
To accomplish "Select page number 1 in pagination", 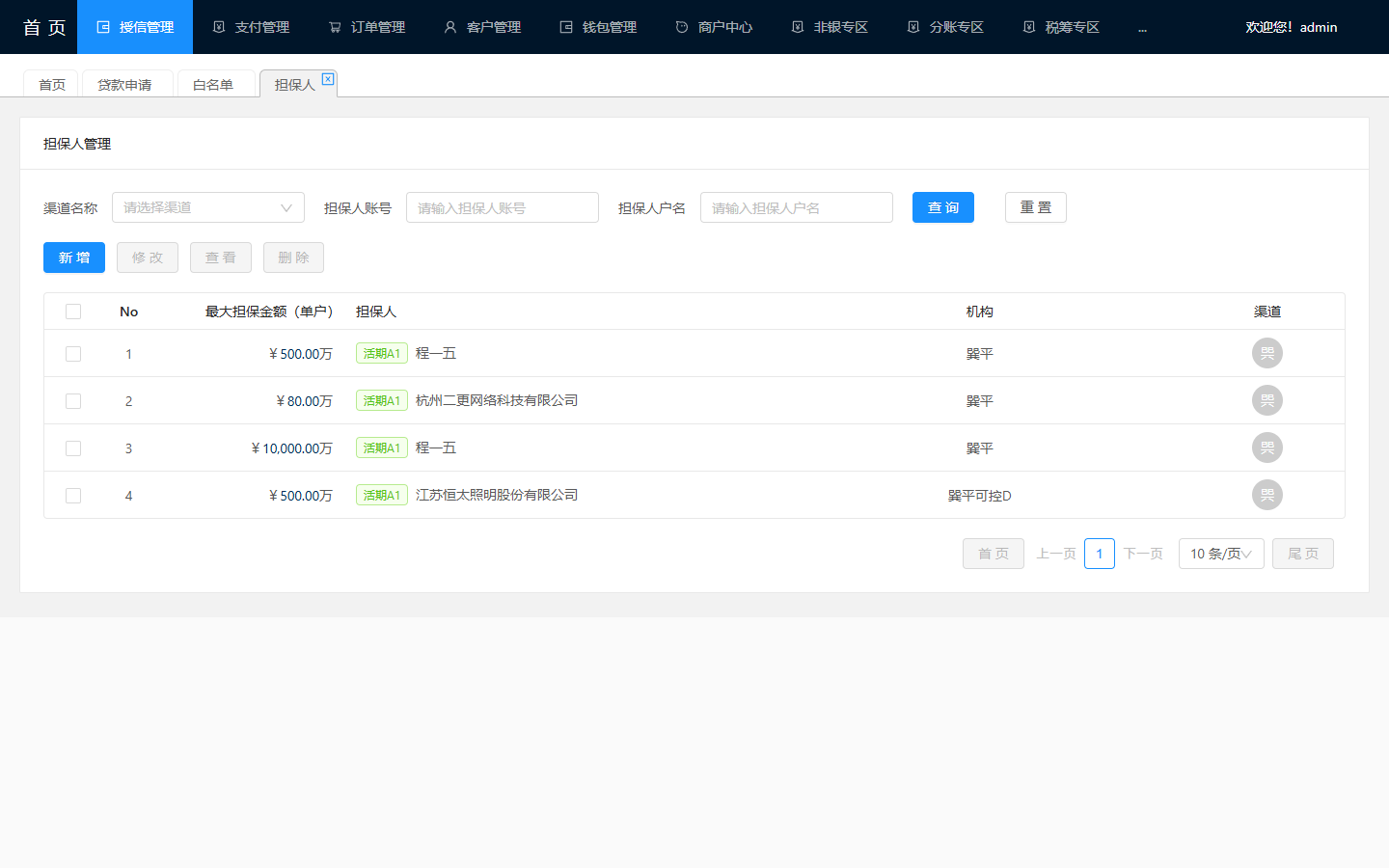I will 1100,554.
